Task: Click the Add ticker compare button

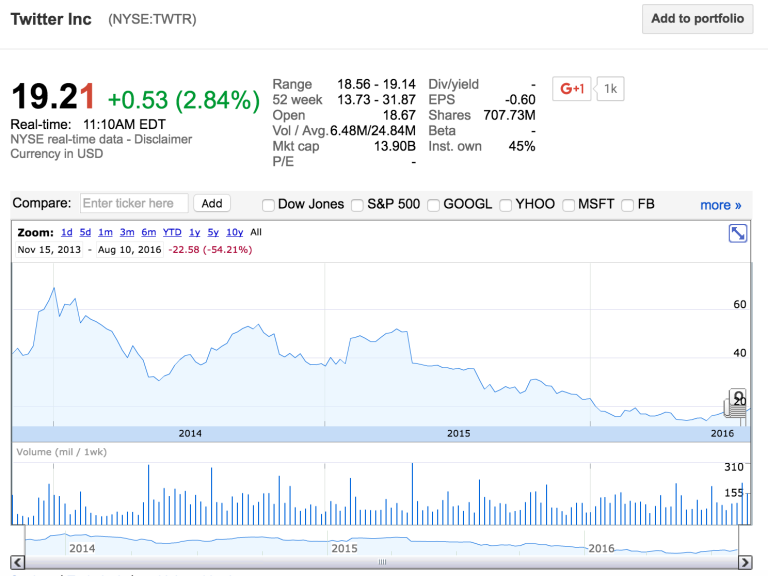Action: [x=211, y=203]
